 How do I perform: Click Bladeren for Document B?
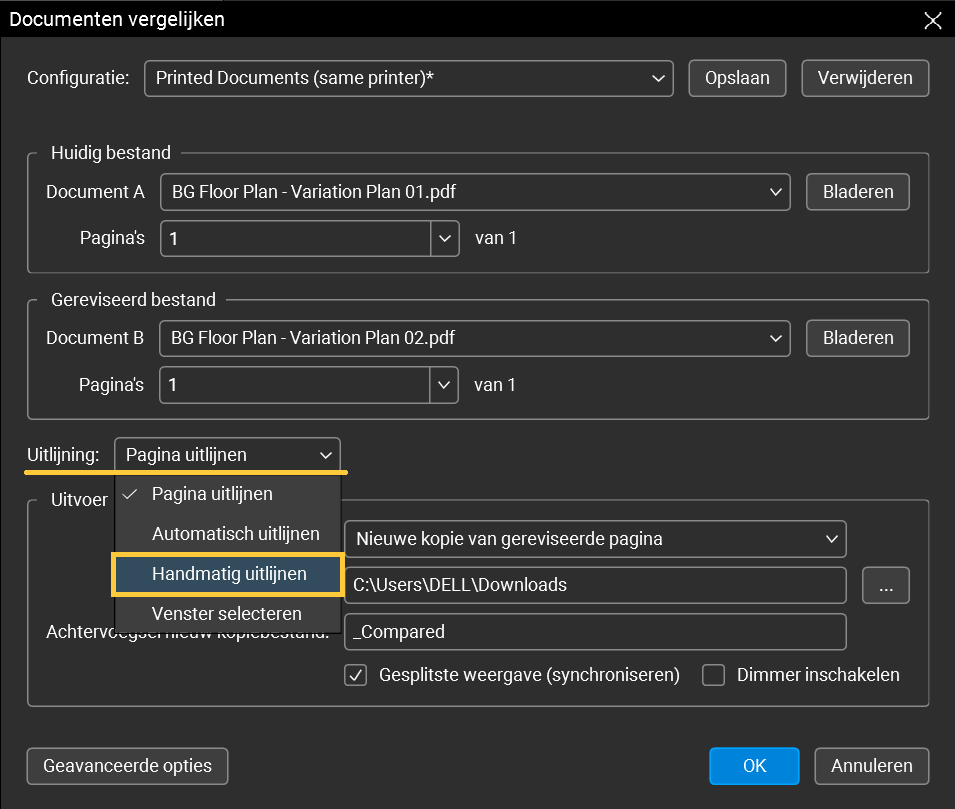click(858, 338)
